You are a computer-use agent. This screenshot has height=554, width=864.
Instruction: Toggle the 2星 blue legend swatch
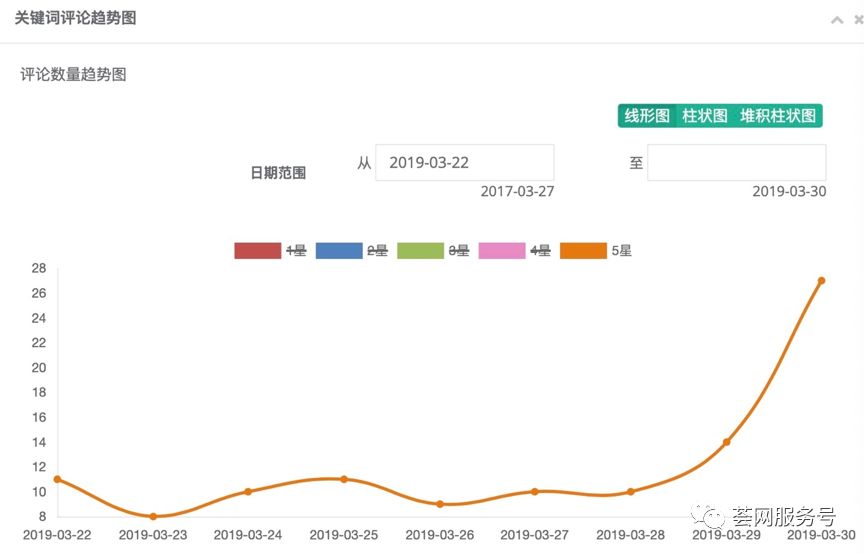(339, 251)
